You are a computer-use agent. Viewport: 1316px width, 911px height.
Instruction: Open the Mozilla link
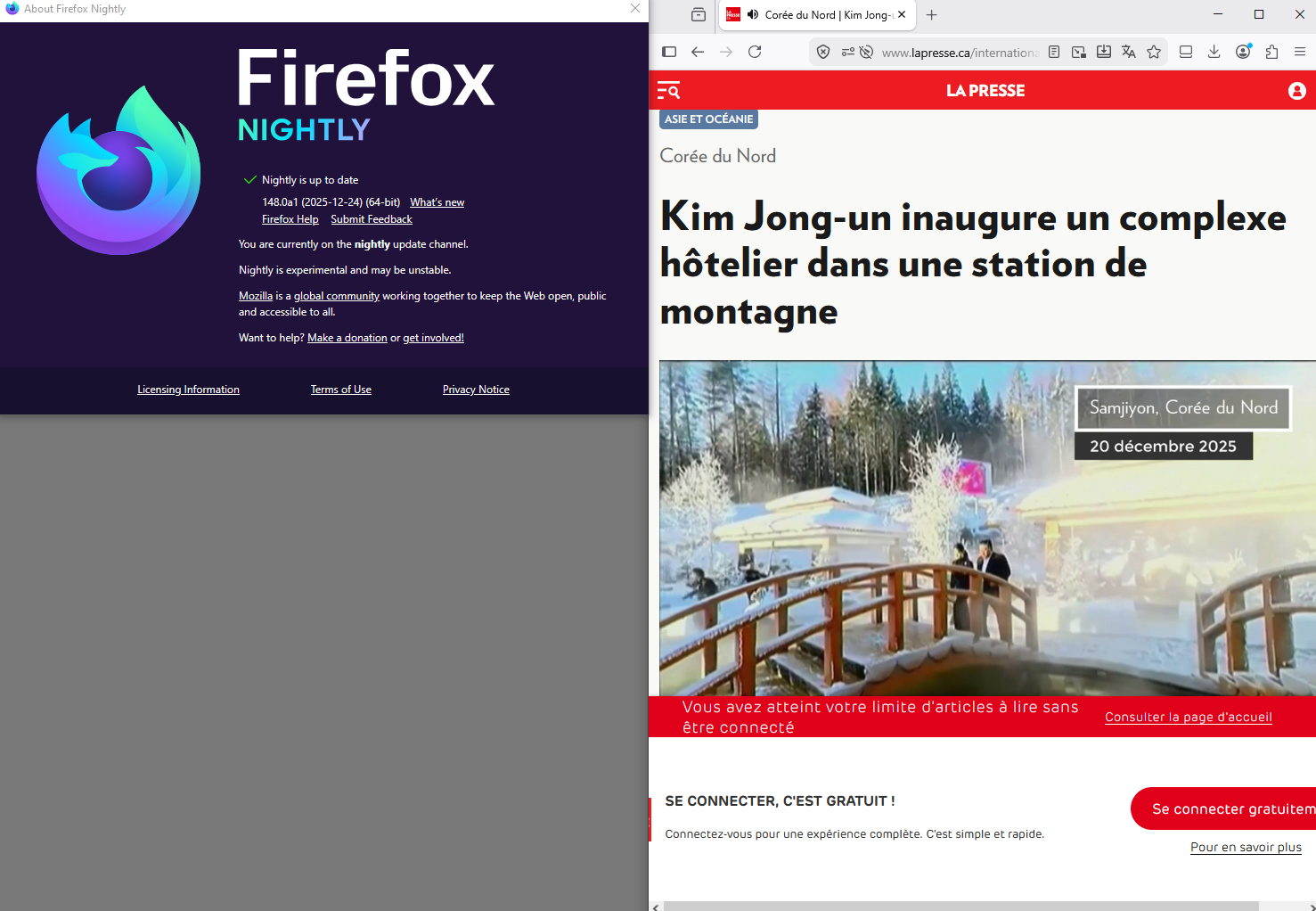tap(256, 296)
